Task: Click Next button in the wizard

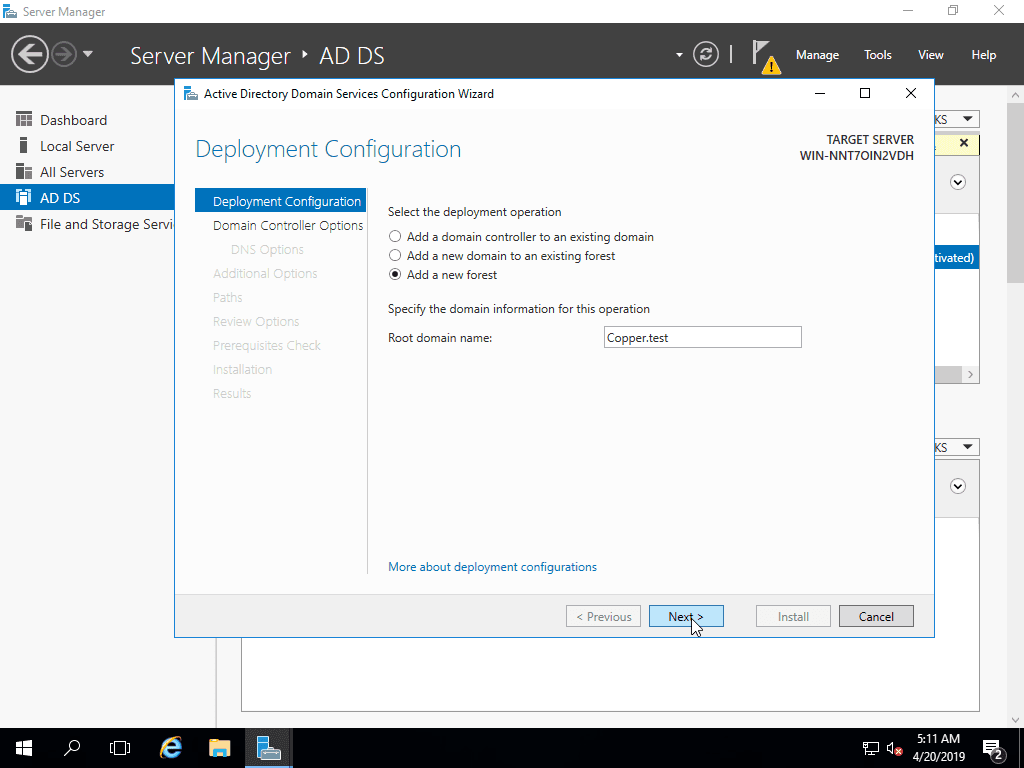Action: [x=686, y=616]
